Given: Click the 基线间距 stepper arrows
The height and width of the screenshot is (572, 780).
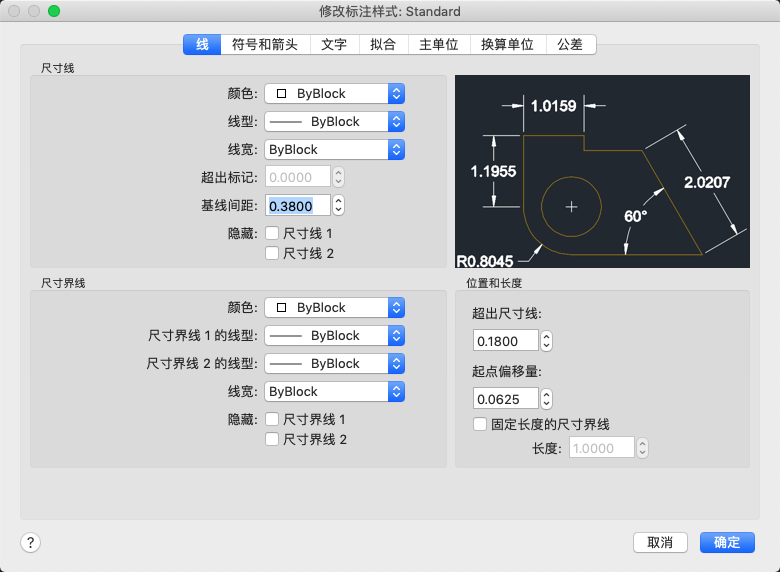Looking at the screenshot, I should [x=339, y=205].
